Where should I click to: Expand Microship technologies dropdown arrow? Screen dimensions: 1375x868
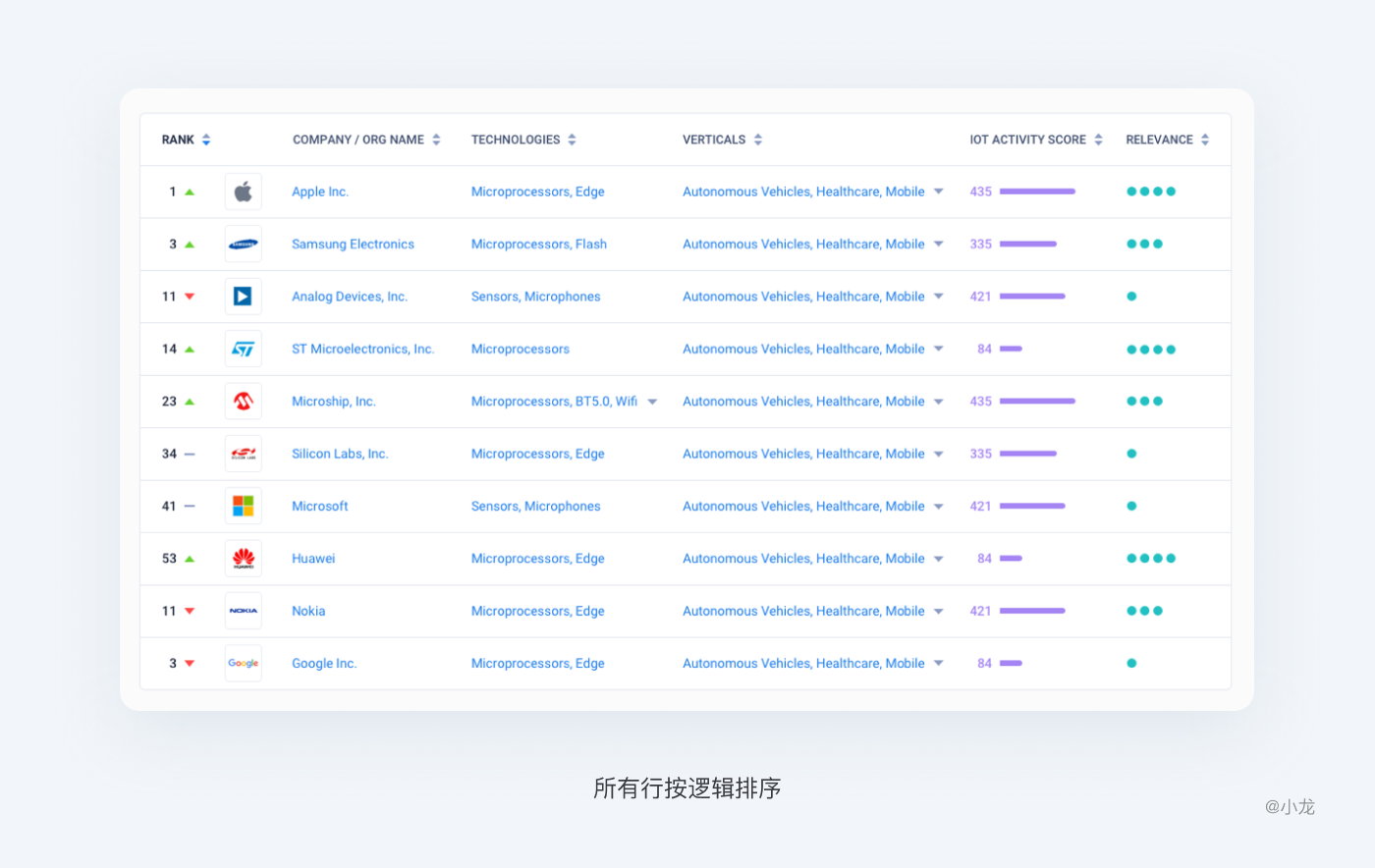(652, 402)
